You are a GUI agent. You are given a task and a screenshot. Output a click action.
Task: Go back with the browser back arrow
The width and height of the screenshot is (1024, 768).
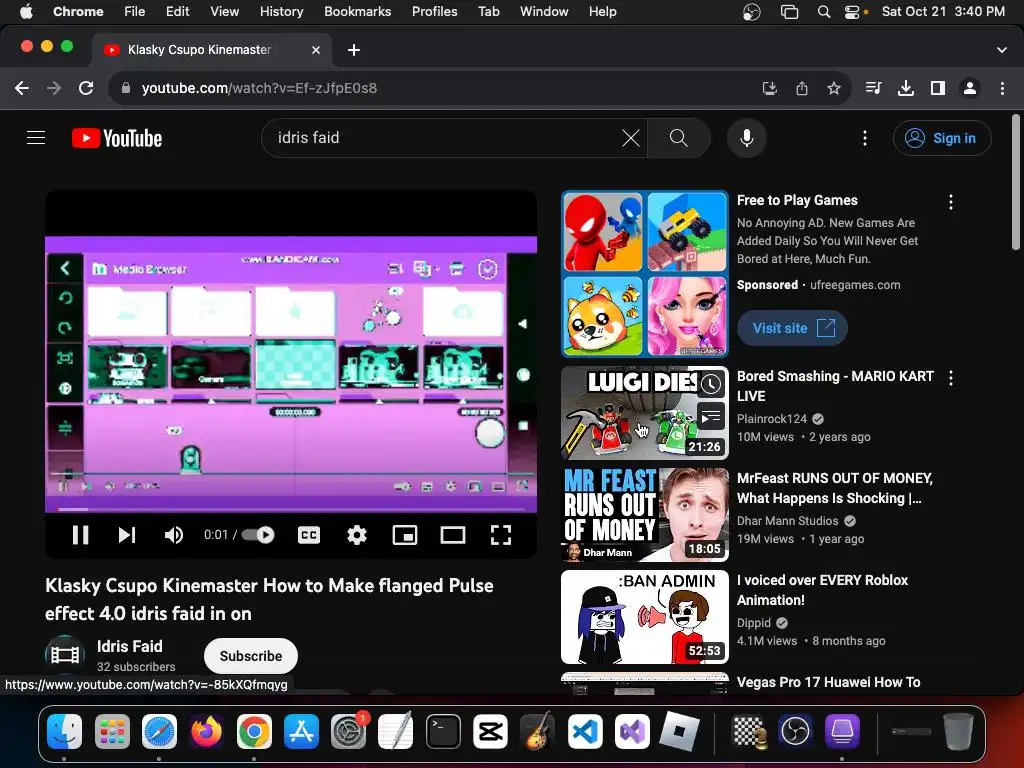pyautogui.click(x=22, y=88)
